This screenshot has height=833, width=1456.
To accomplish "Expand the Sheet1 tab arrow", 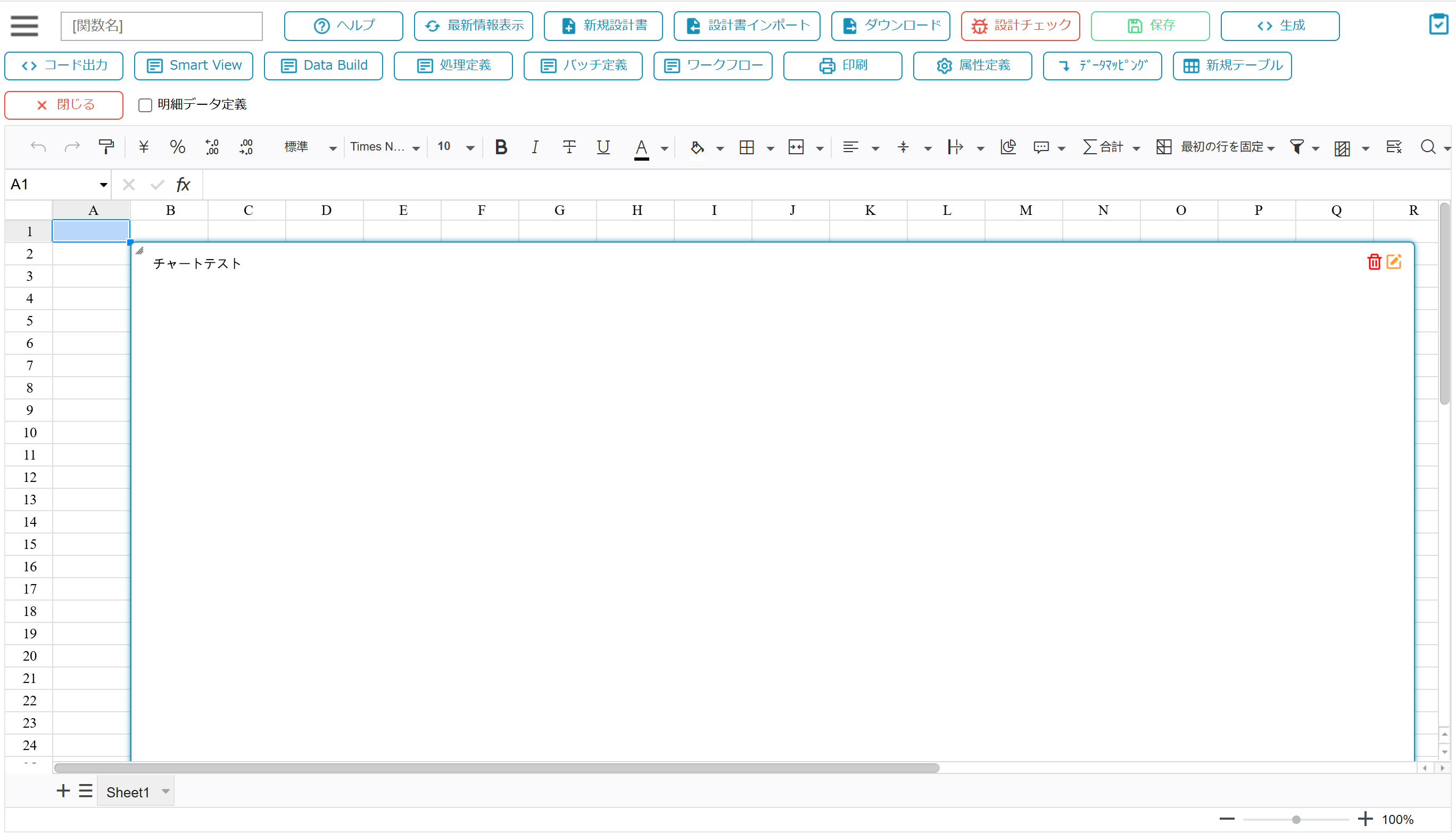I will tap(166, 792).
